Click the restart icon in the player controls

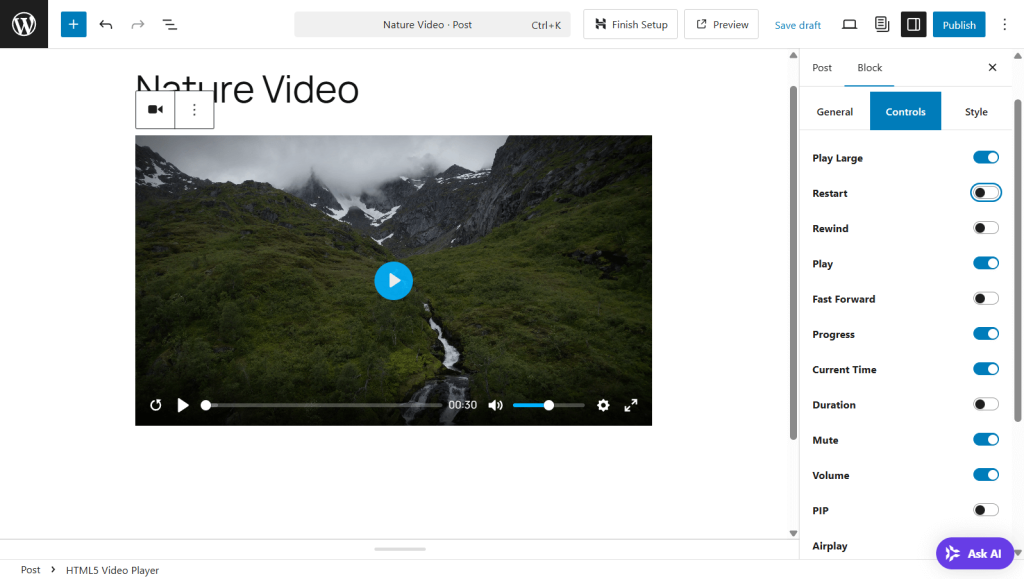(x=156, y=405)
